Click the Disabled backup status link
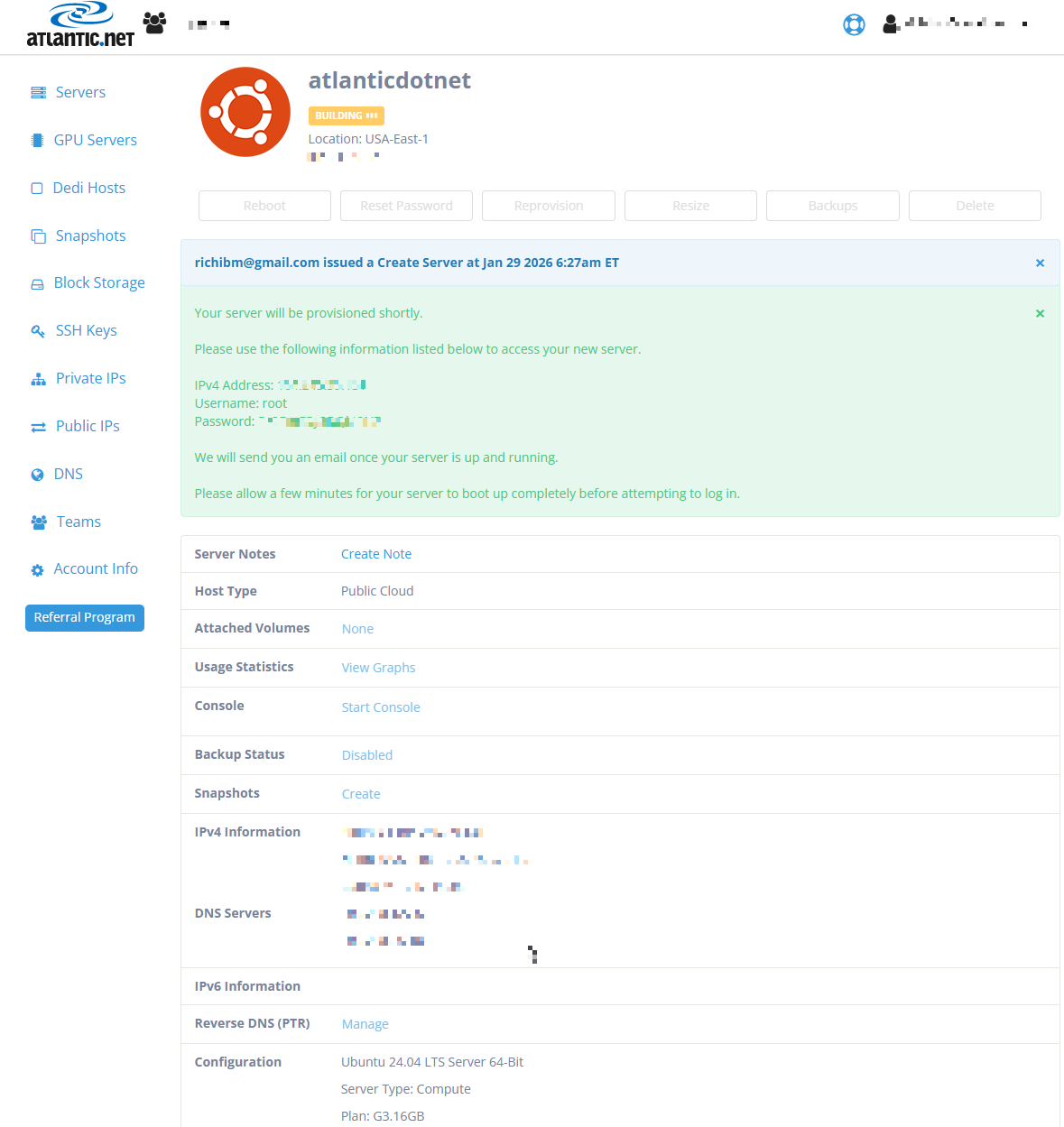Viewport: 1064px width, 1127px height. click(367, 755)
